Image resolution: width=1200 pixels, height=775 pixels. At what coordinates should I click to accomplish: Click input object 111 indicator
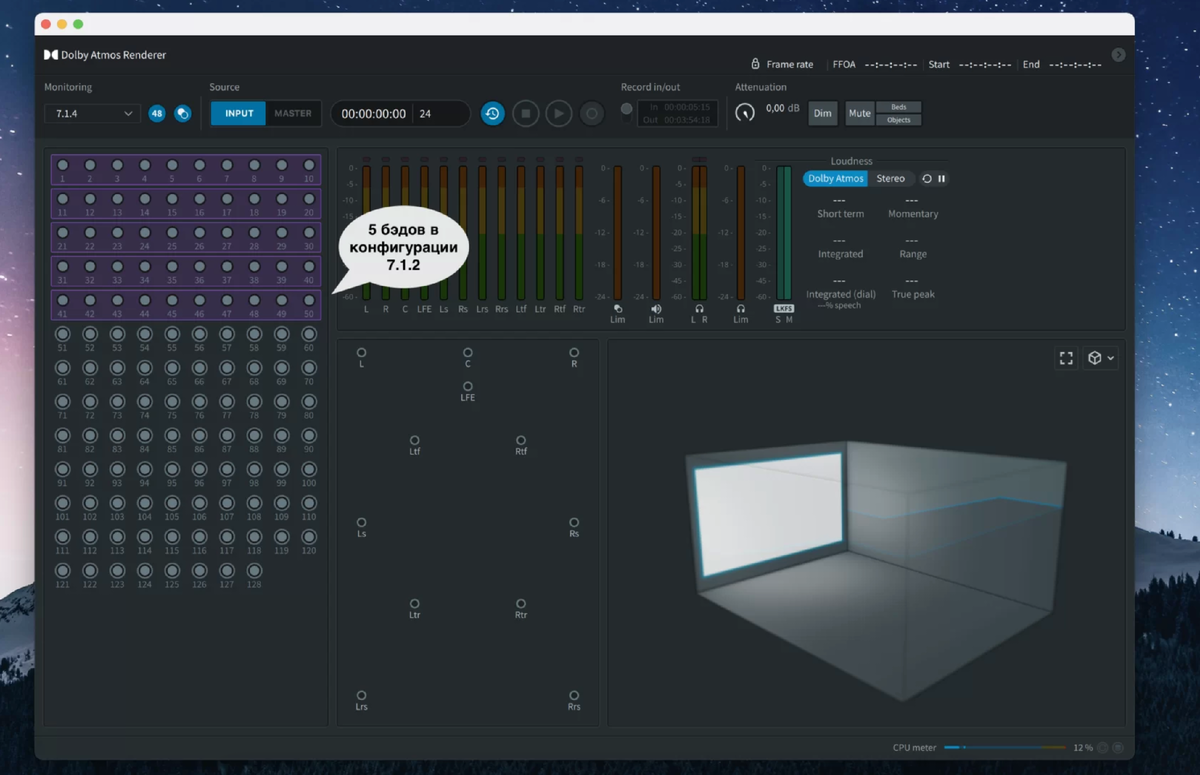(x=63, y=537)
